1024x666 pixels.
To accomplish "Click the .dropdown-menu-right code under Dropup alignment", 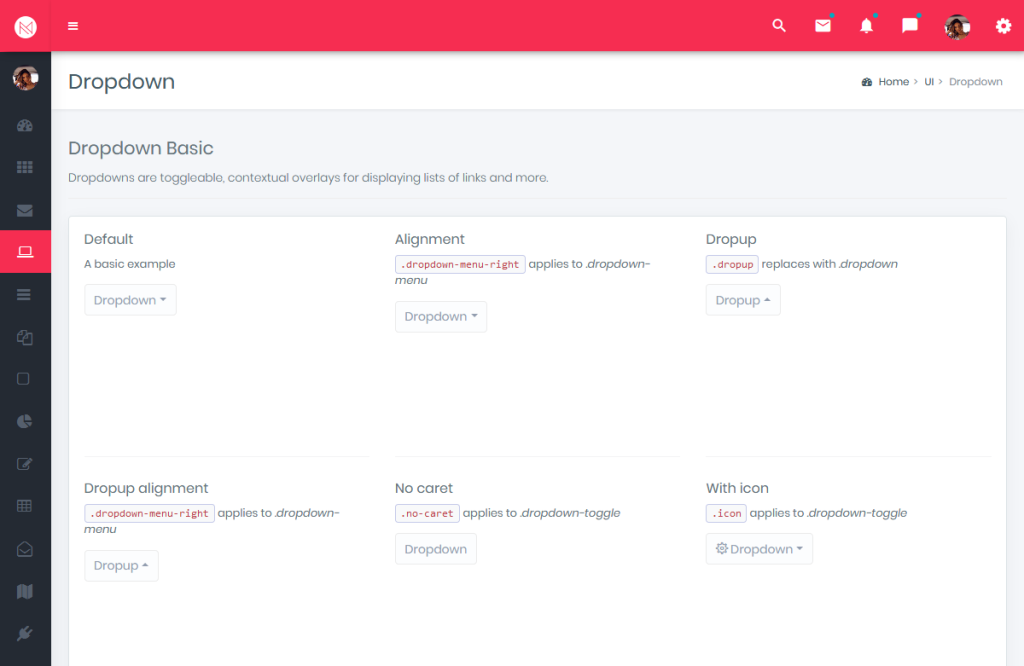I will pos(149,513).
